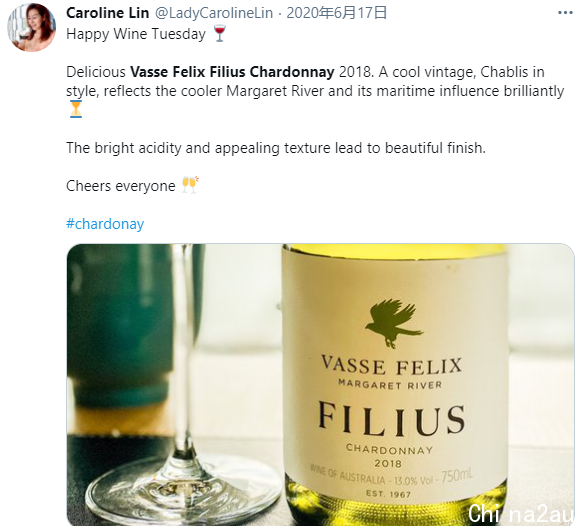The height and width of the screenshot is (526, 579).
Task: Click the China2au watermark
Action: coord(521,513)
